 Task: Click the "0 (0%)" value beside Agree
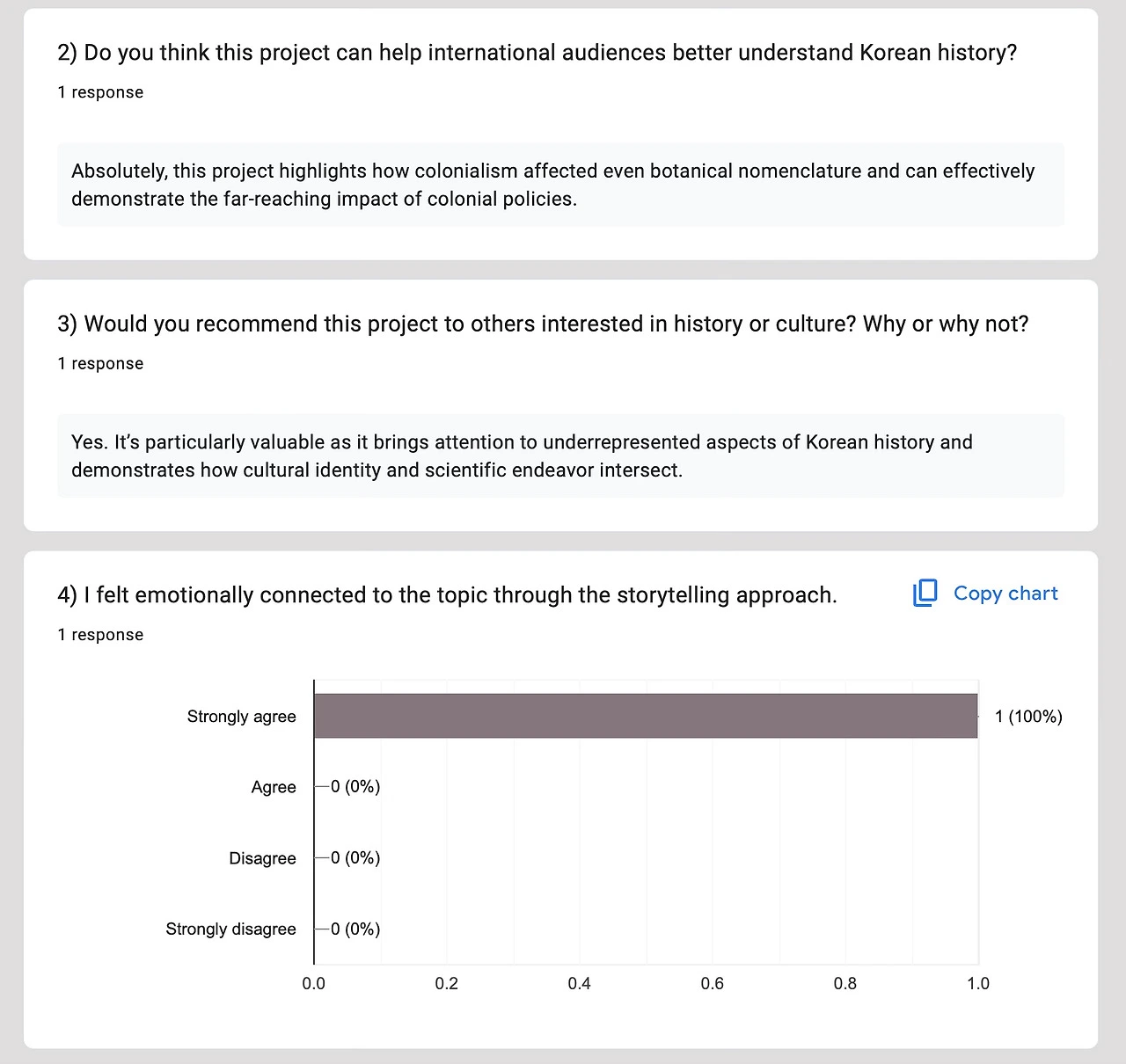pos(355,786)
